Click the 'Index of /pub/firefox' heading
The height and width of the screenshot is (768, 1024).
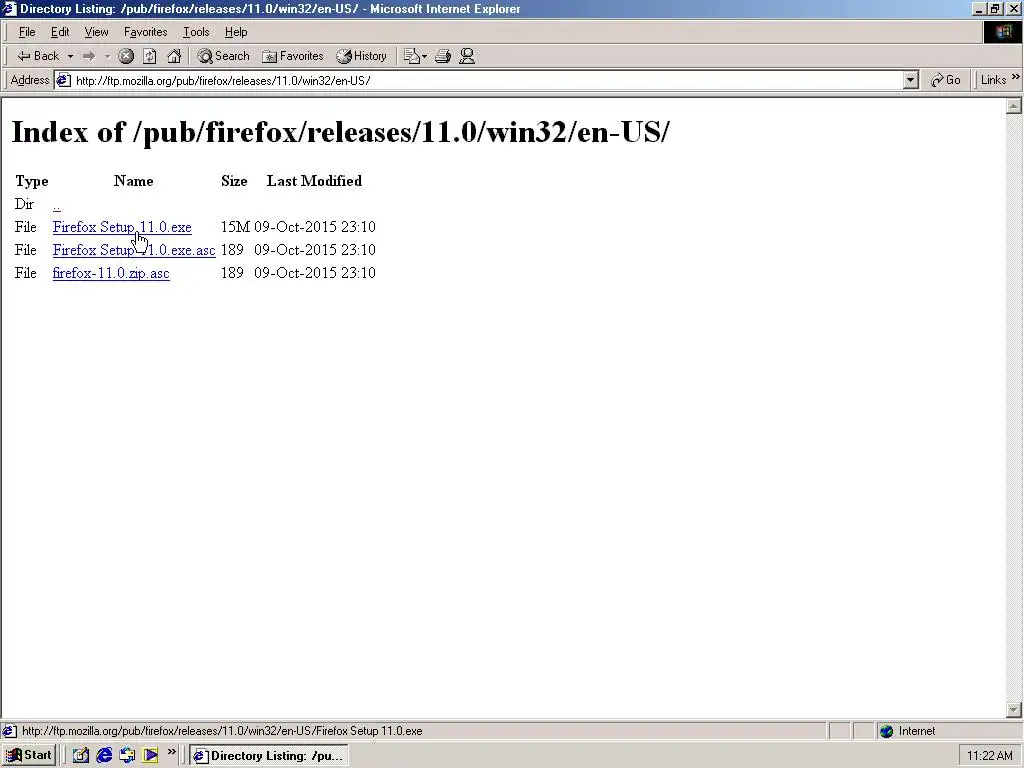[x=342, y=132]
